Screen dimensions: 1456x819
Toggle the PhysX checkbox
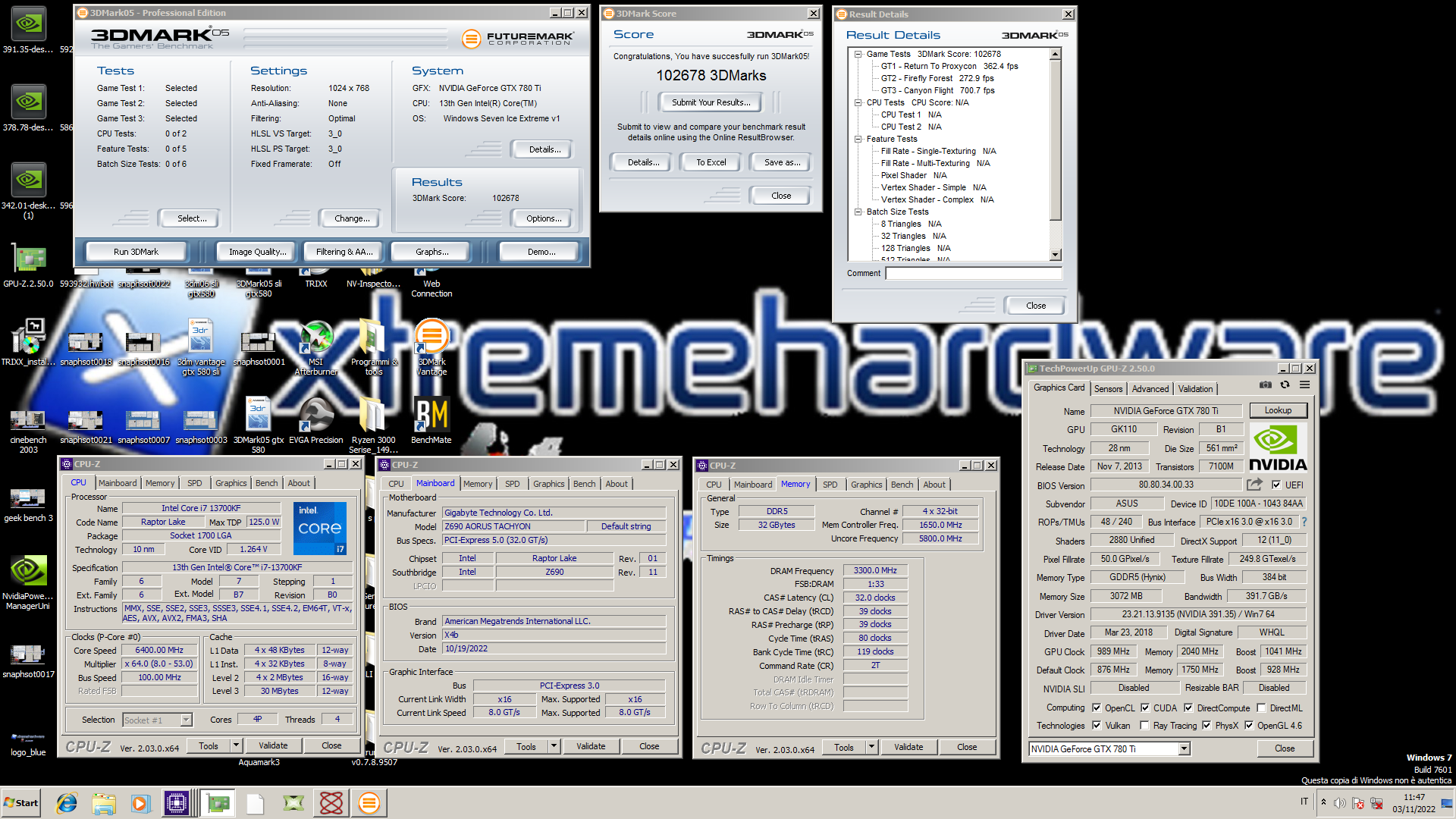click(1207, 725)
